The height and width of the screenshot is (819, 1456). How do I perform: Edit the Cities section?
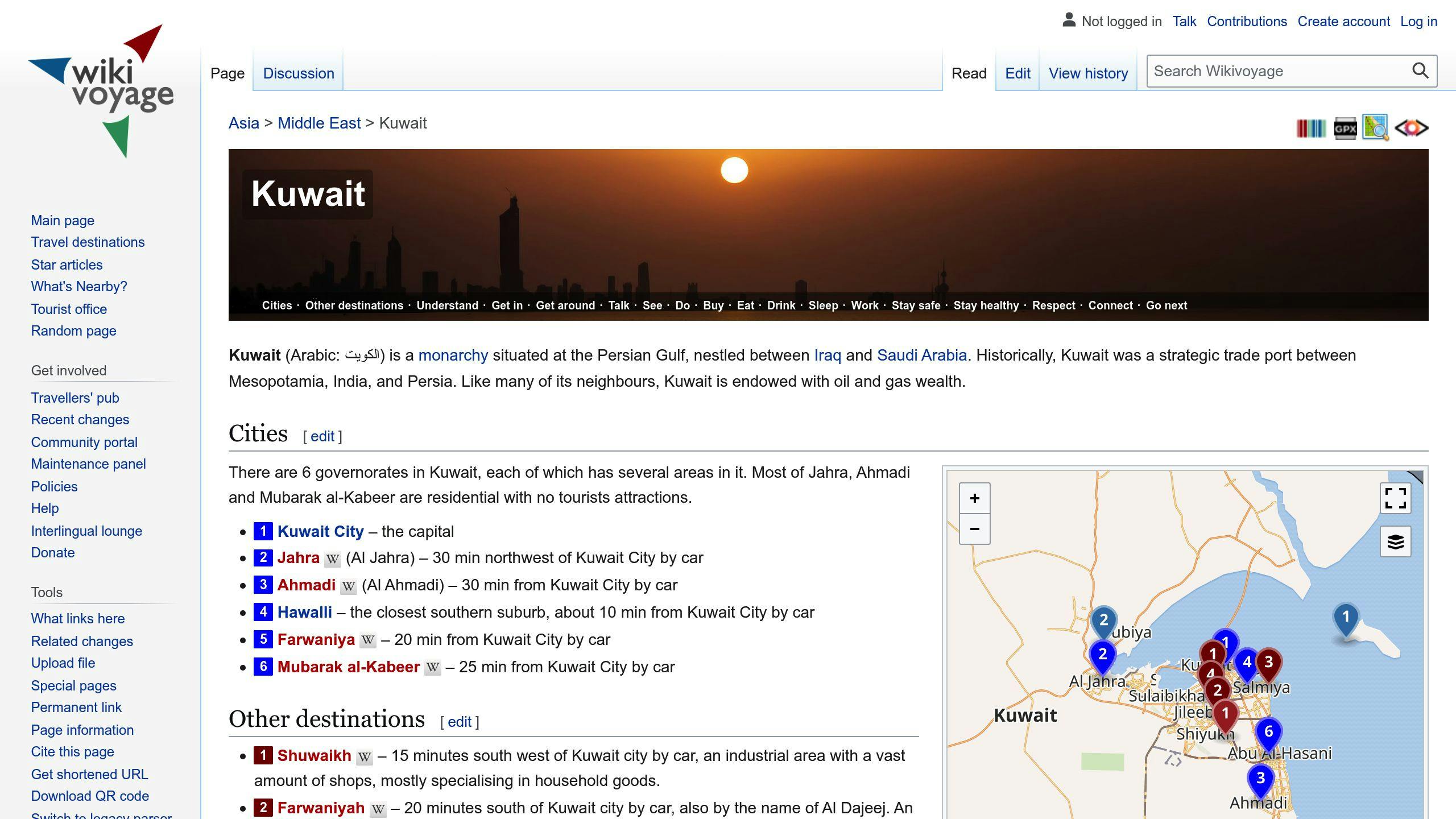tap(322, 436)
